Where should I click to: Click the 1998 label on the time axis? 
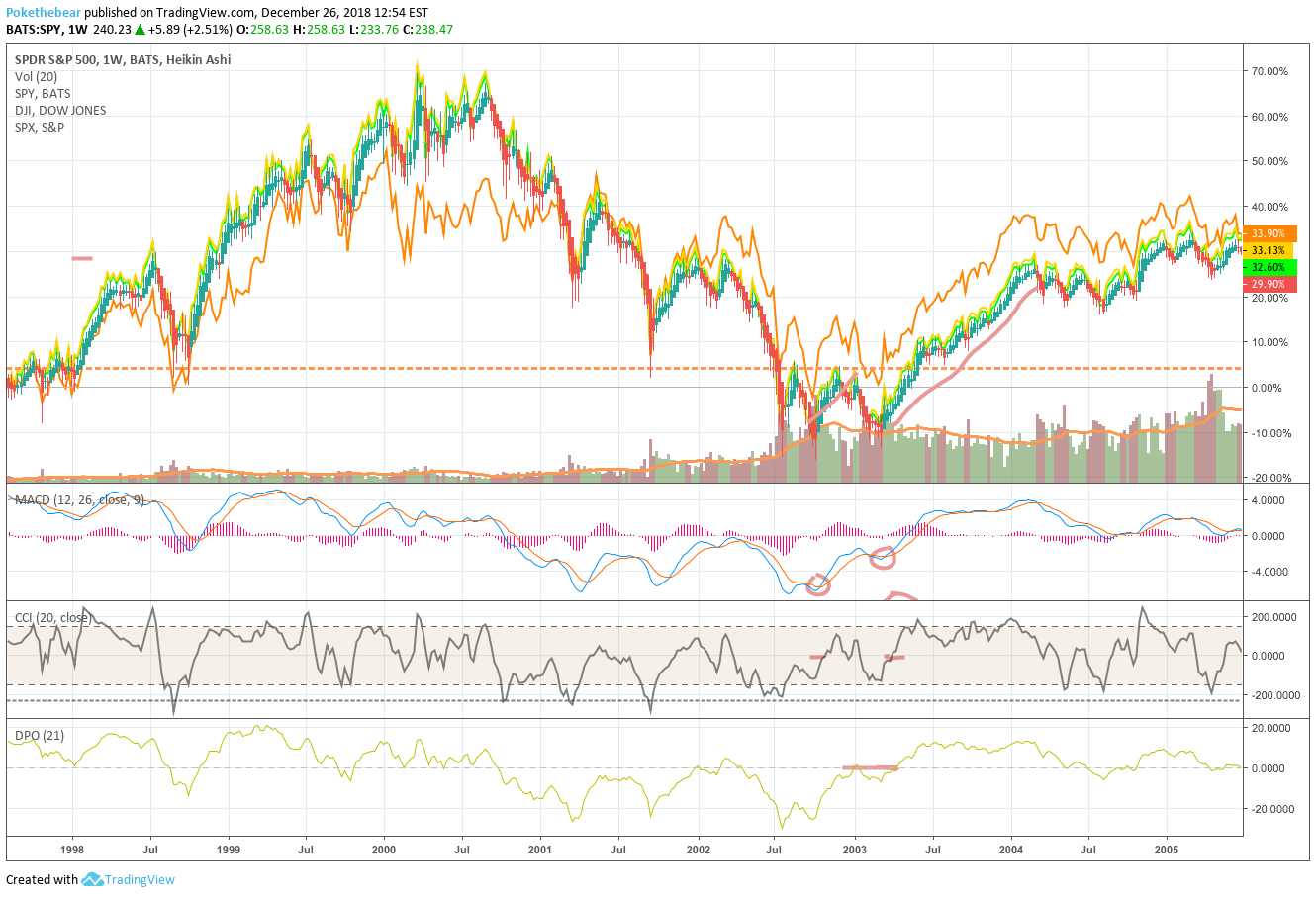coord(72,850)
